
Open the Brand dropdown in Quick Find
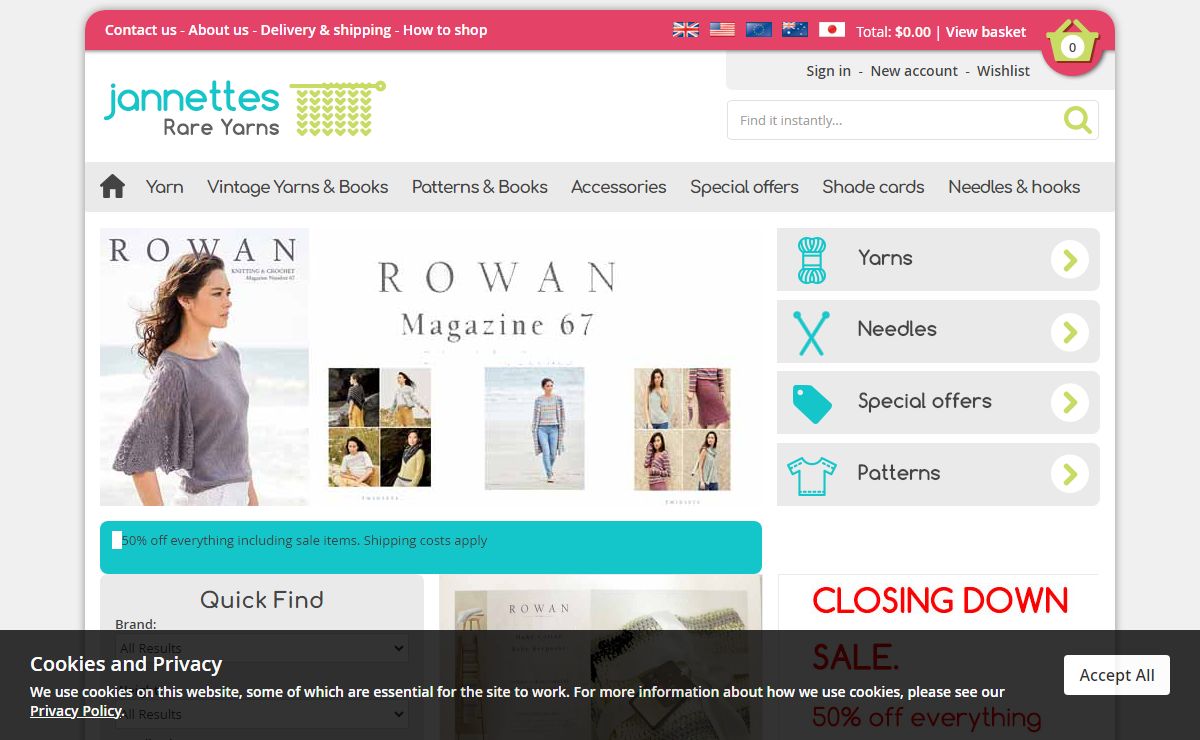pyautogui.click(x=261, y=647)
